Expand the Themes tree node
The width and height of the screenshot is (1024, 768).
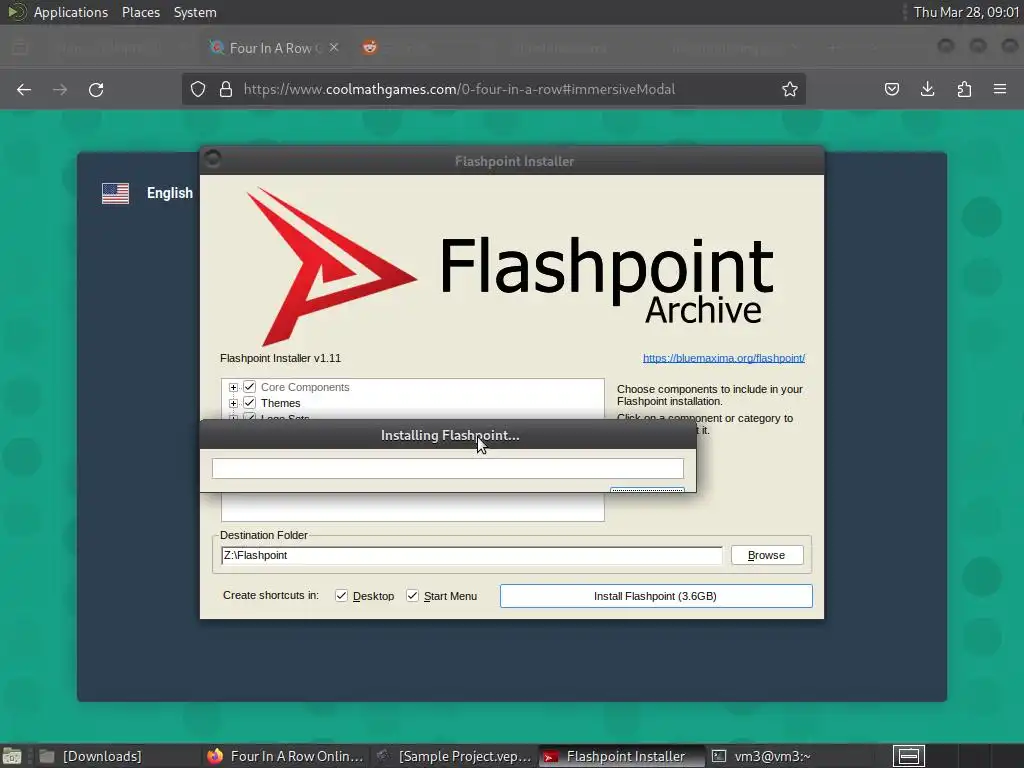[x=233, y=403]
